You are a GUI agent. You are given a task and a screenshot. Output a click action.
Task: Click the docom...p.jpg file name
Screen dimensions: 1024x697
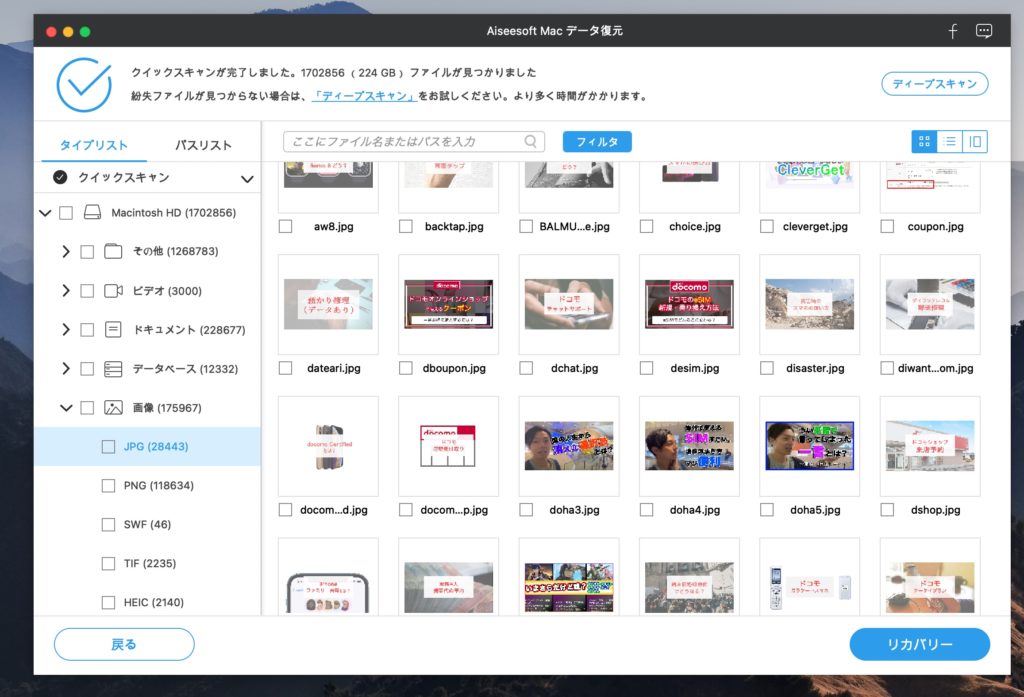[454, 510]
